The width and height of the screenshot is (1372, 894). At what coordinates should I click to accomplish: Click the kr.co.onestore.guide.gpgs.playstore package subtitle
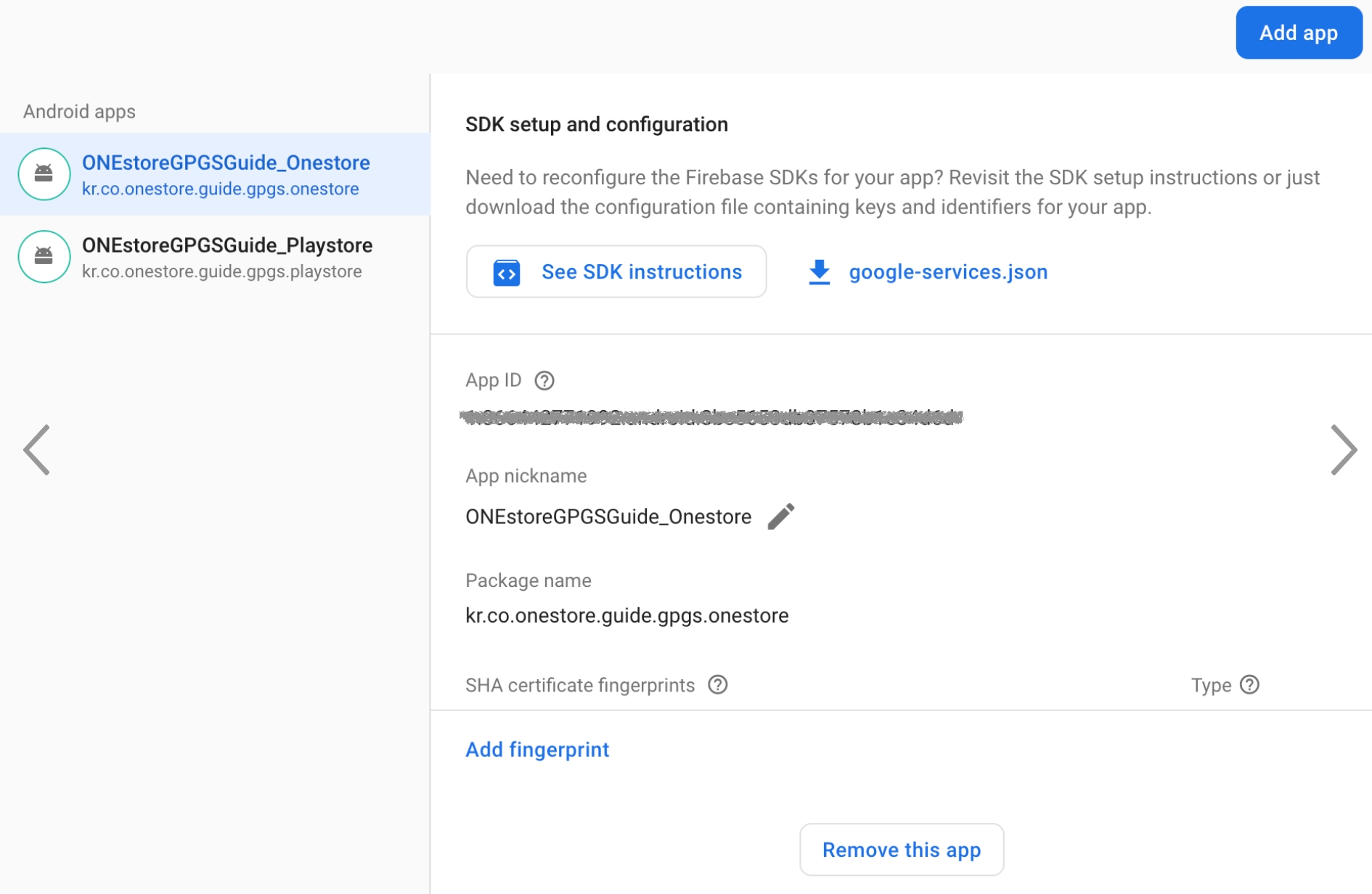(x=221, y=271)
